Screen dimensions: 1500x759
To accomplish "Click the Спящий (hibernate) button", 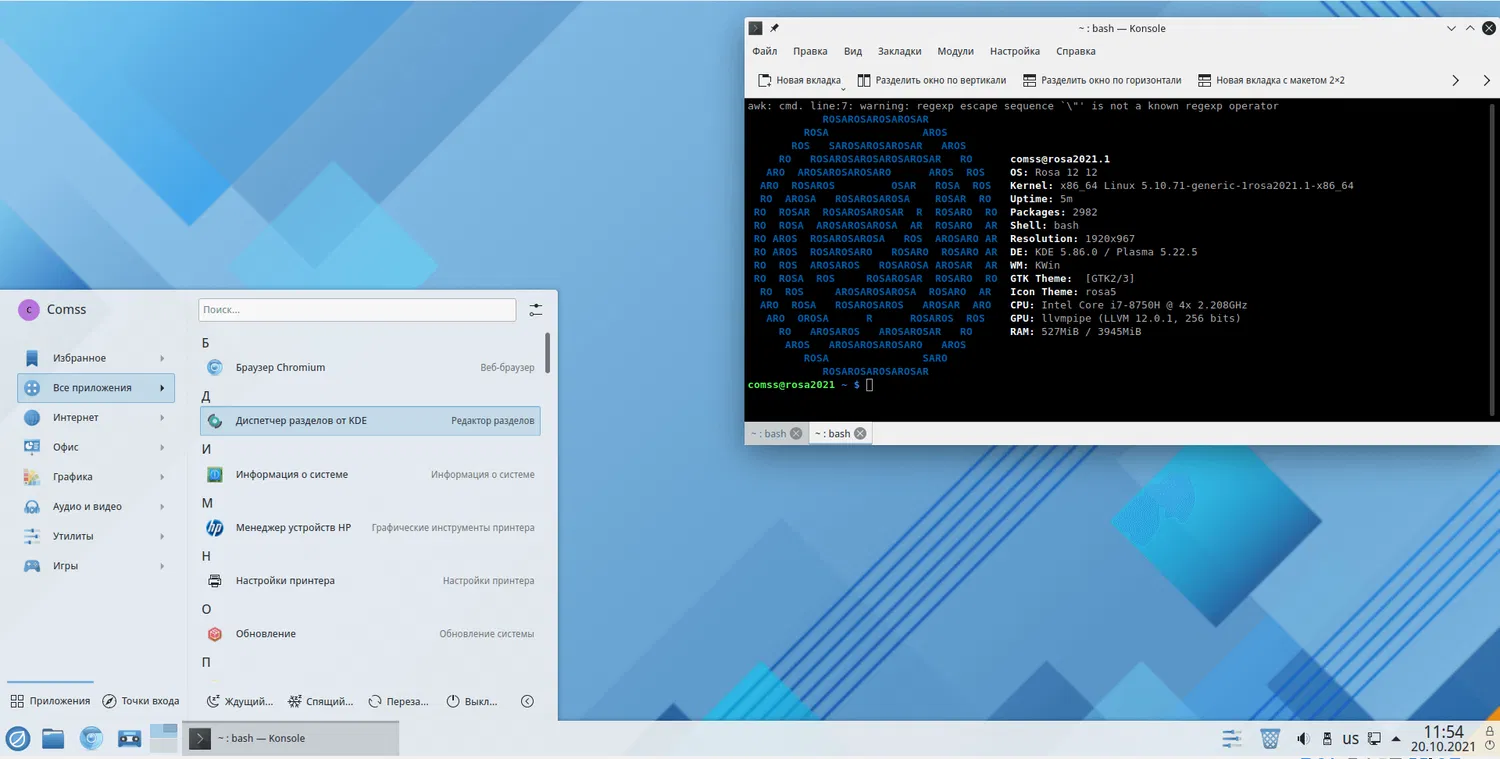I will click(321, 701).
